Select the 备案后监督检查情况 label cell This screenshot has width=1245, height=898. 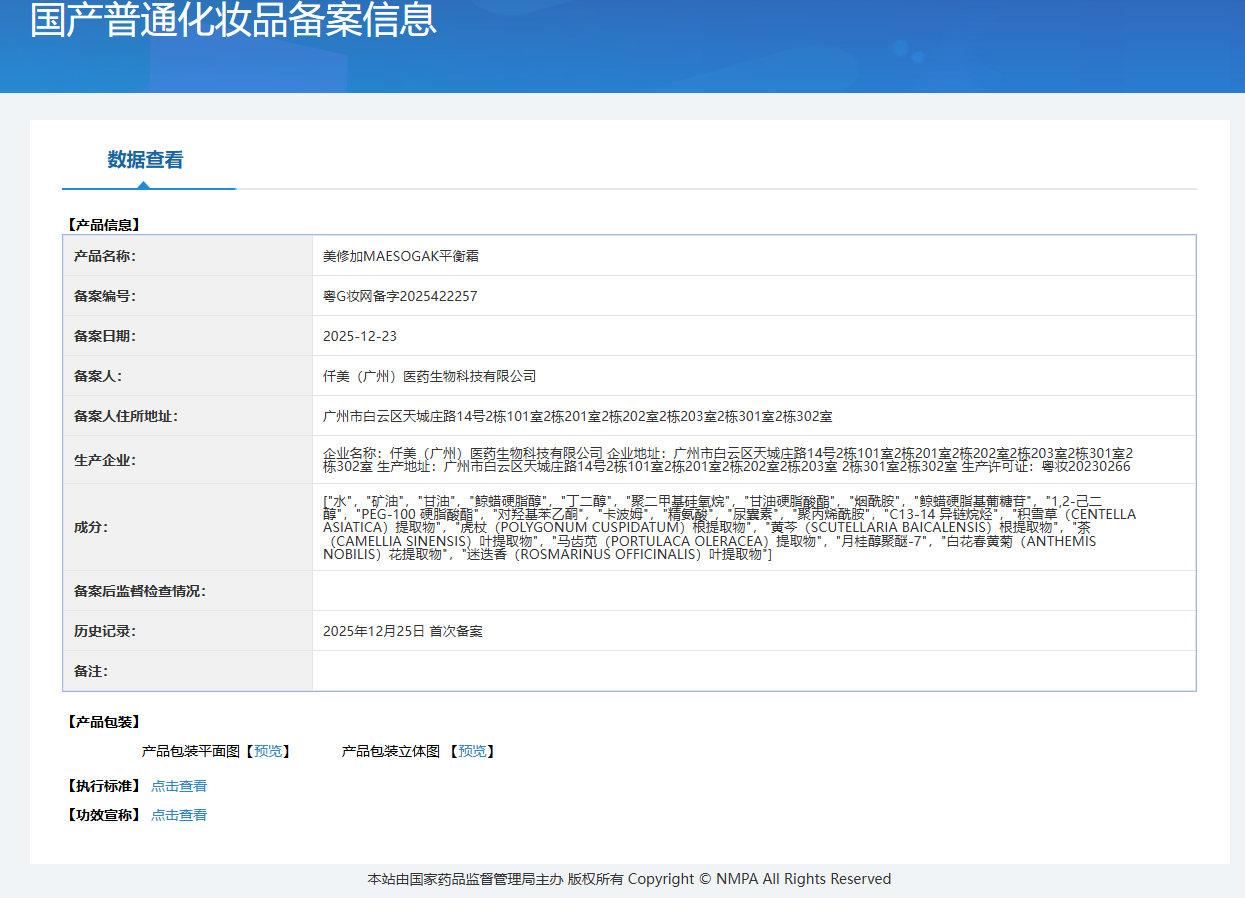pos(188,591)
